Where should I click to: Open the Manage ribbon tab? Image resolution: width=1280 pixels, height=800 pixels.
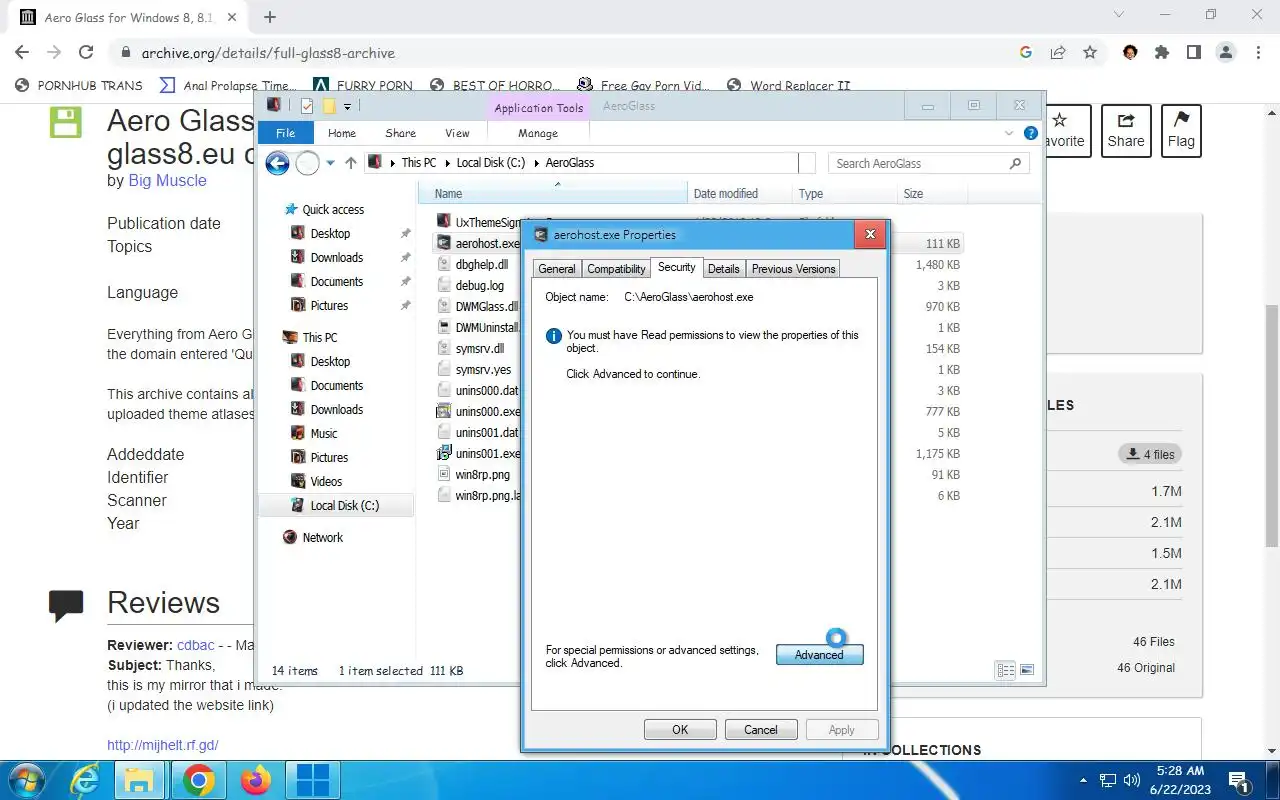coord(538,133)
